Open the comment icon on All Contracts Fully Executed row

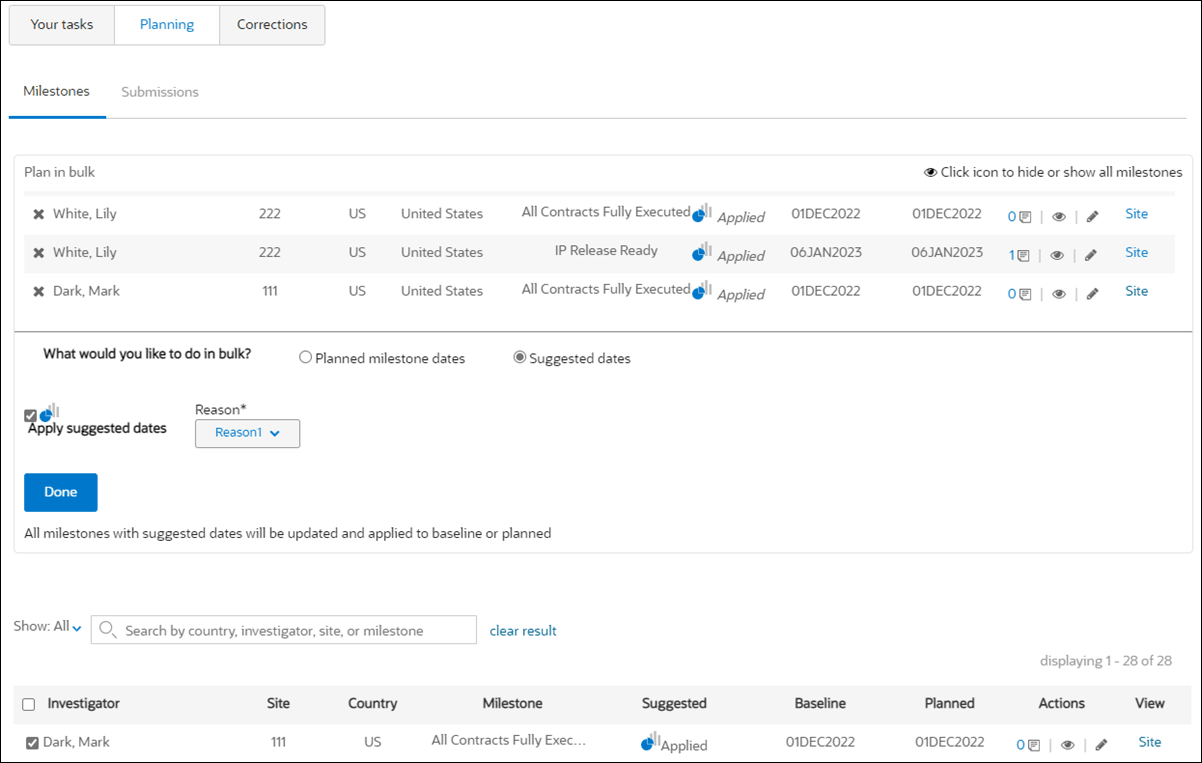(1023, 216)
